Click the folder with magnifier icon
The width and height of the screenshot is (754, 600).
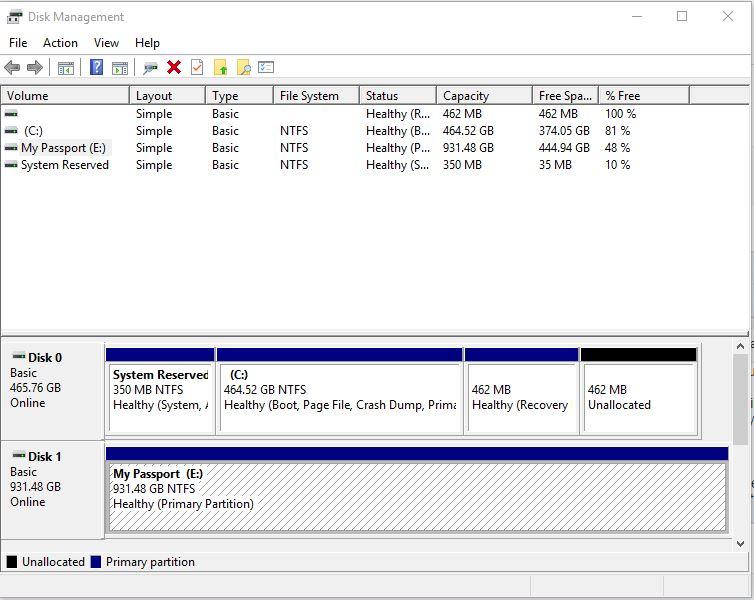tap(244, 67)
